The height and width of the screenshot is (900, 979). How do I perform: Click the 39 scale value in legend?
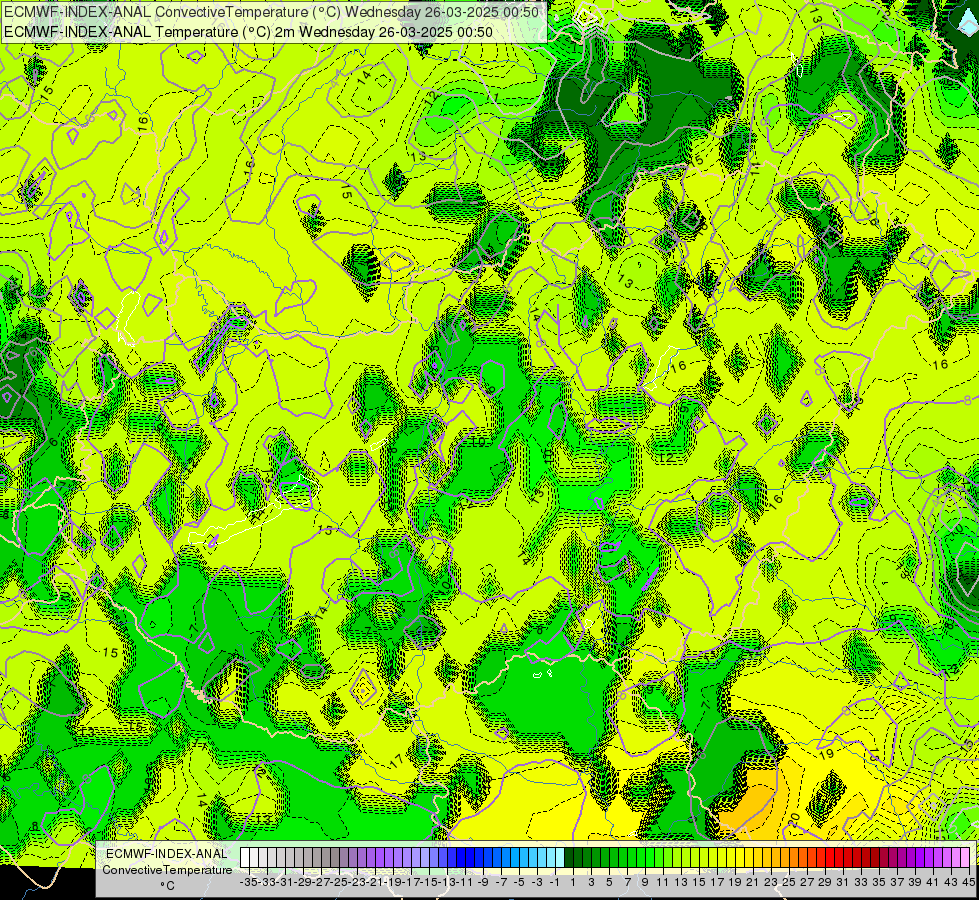coord(915,882)
